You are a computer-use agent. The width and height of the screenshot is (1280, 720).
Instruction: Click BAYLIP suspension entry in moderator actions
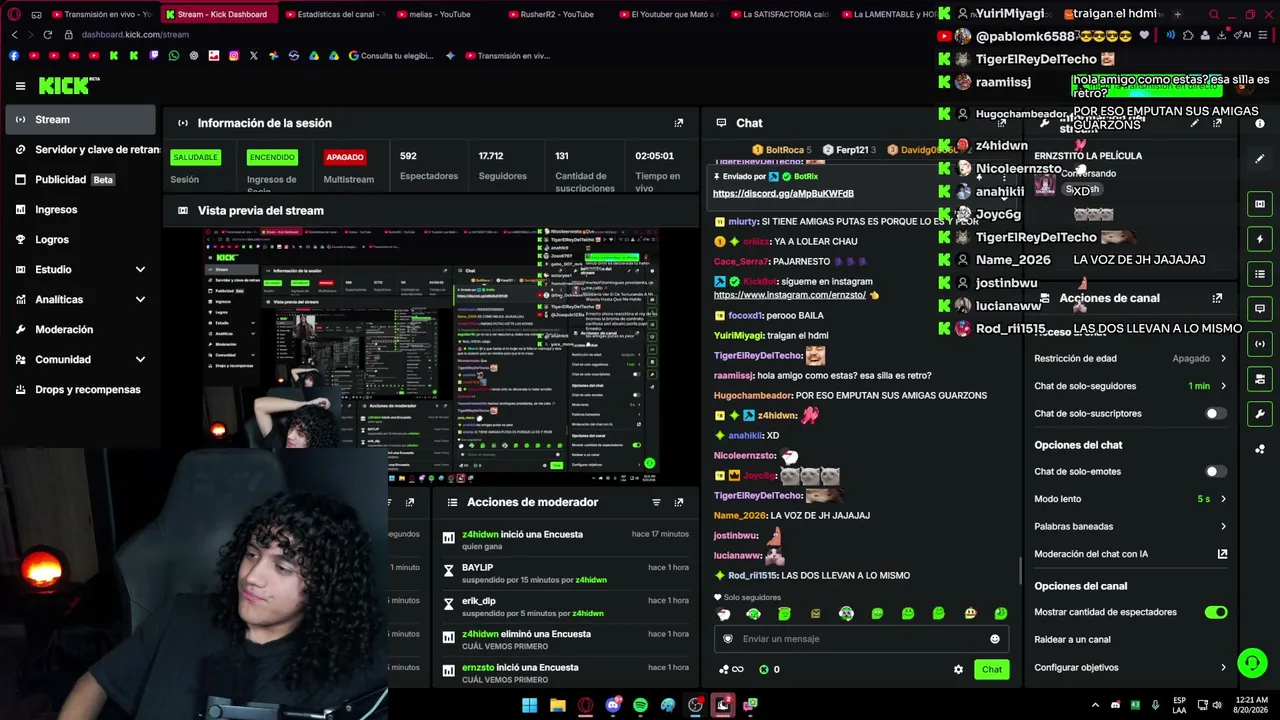tap(566, 573)
